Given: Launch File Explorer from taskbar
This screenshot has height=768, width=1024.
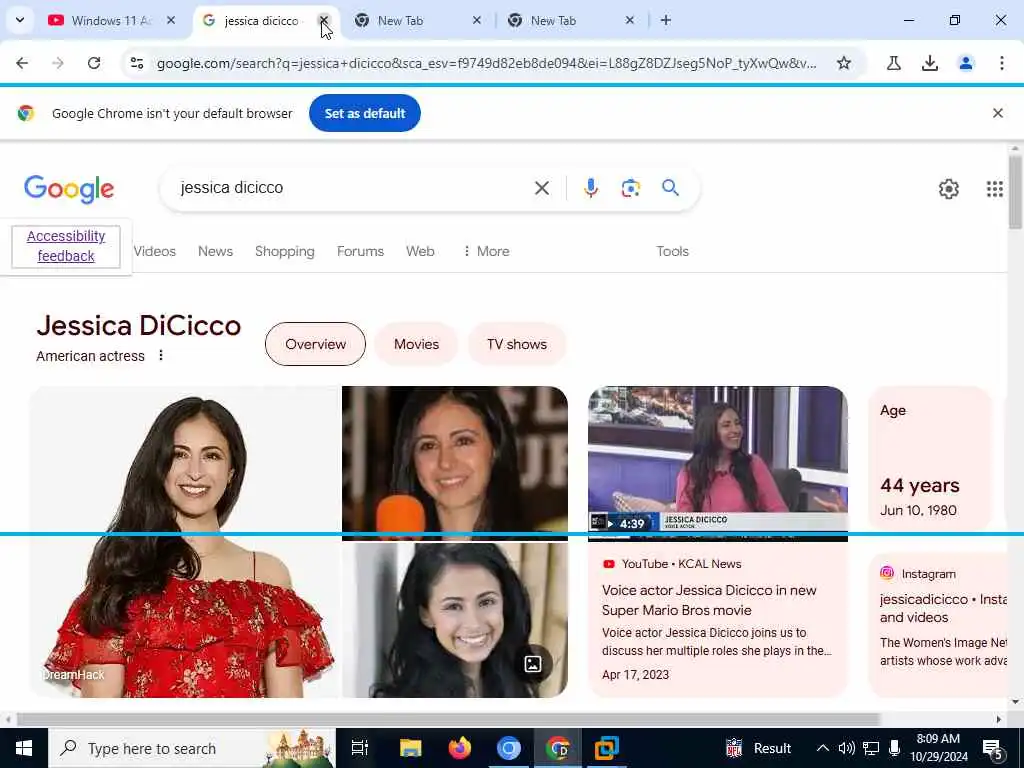Looking at the screenshot, I should click(411, 748).
